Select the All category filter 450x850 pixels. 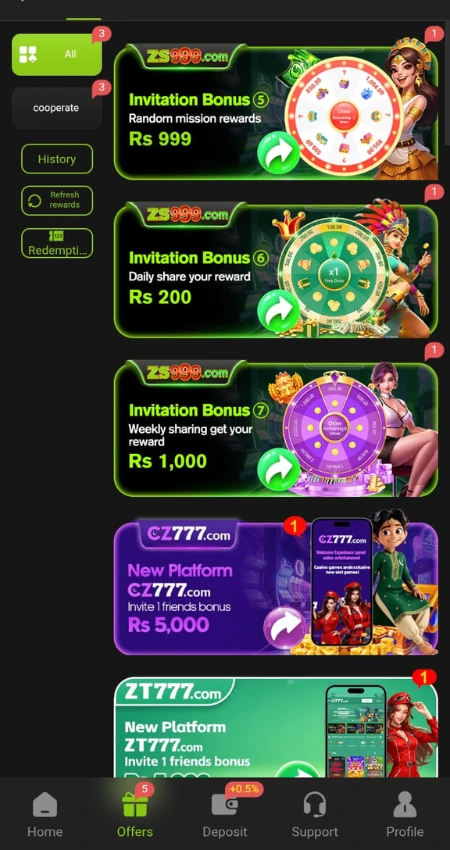[x=56, y=54]
